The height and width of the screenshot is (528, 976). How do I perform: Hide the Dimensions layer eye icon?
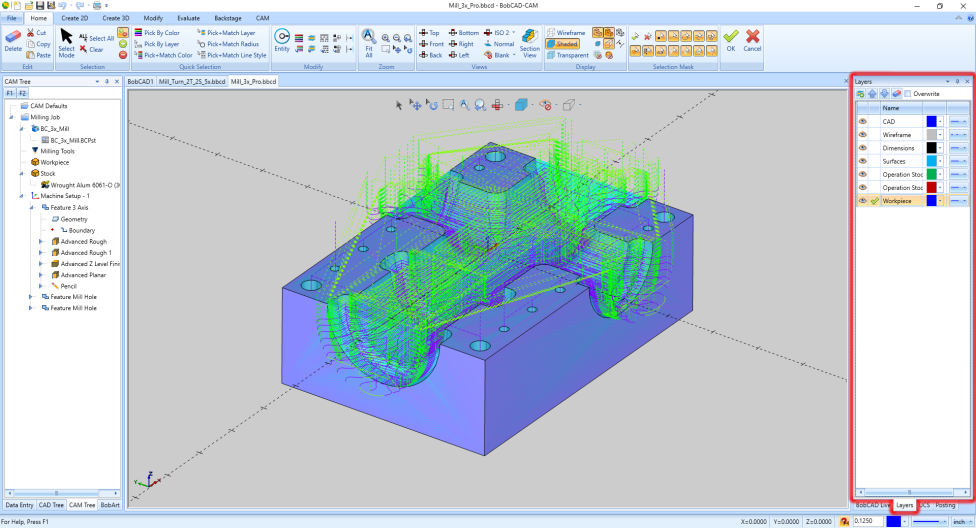(863, 148)
